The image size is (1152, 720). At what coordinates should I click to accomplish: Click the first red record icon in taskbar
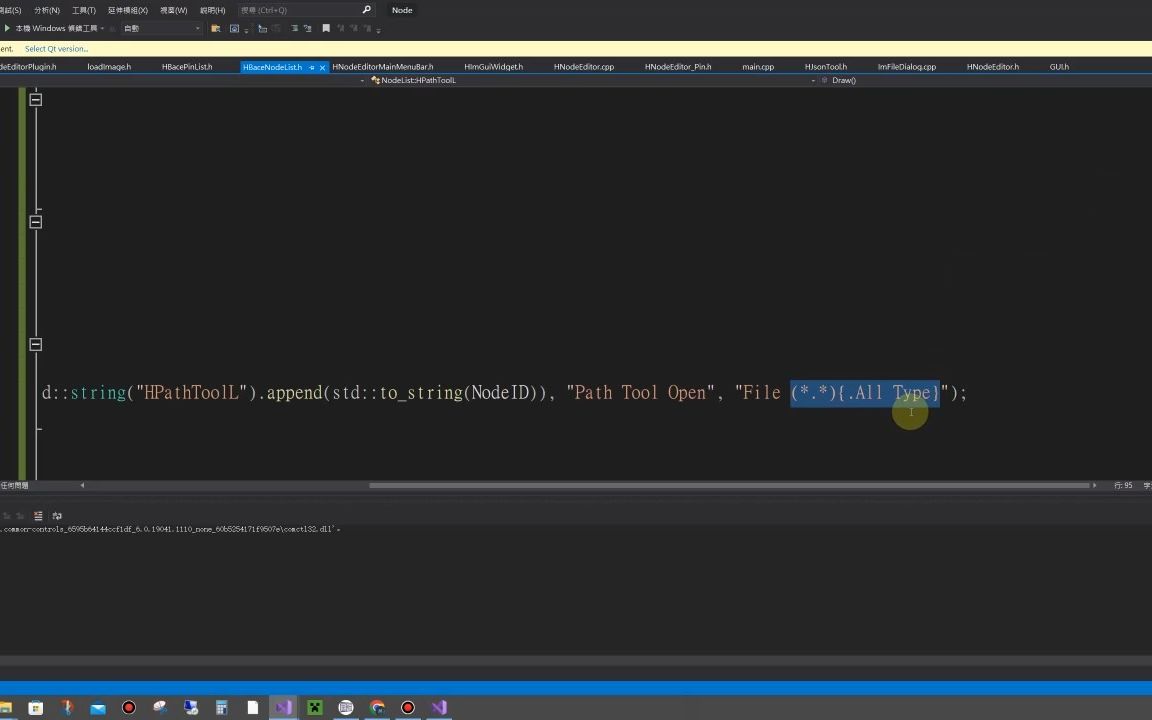coord(129,708)
